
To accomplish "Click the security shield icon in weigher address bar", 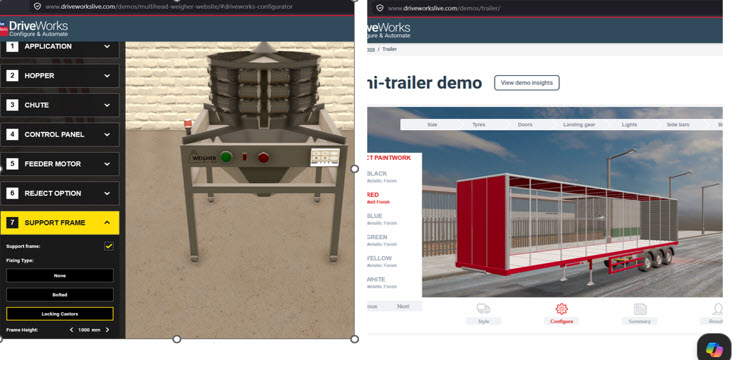I will 37,7.
